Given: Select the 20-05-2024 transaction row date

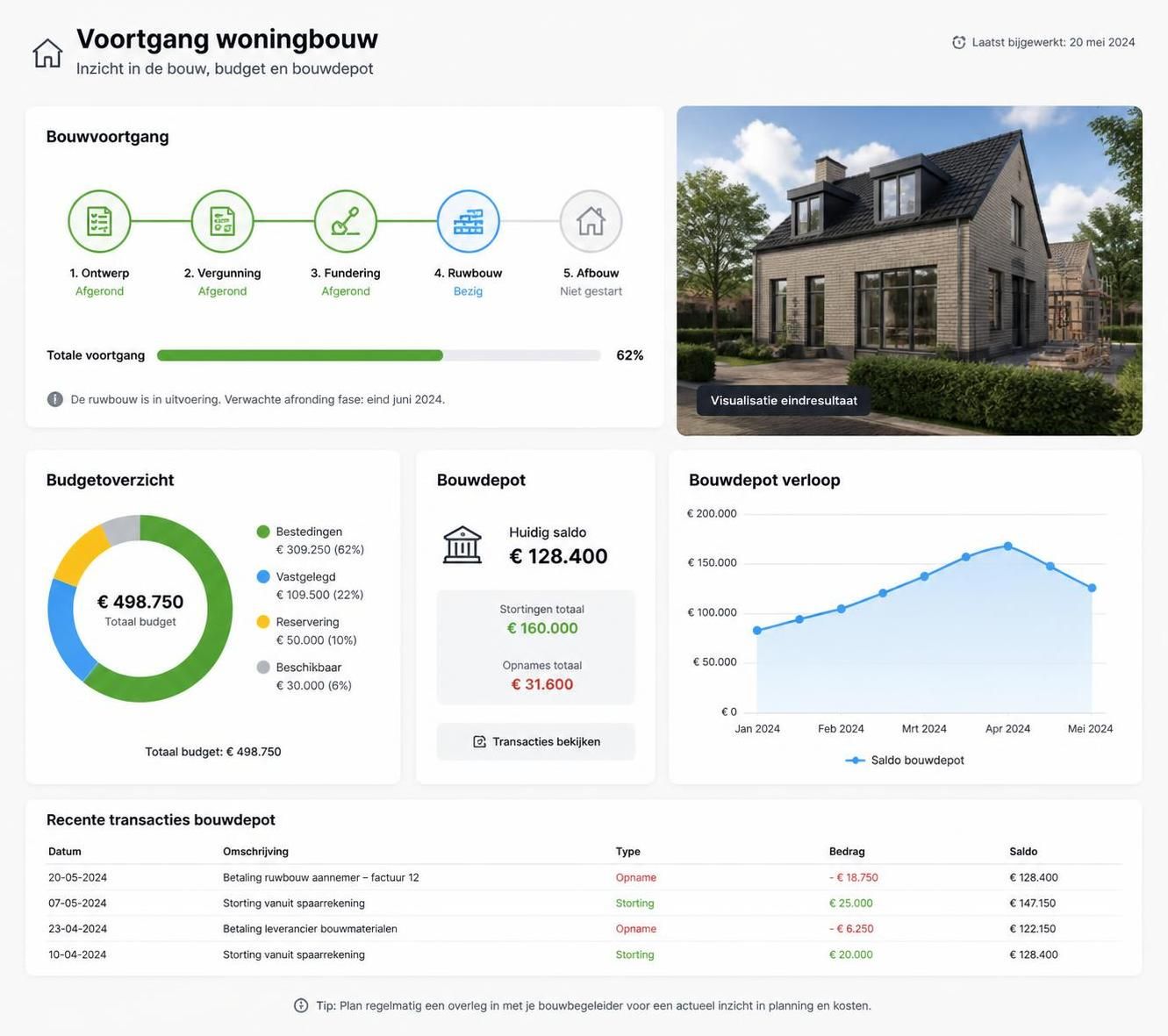Looking at the screenshot, I should (77, 877).
